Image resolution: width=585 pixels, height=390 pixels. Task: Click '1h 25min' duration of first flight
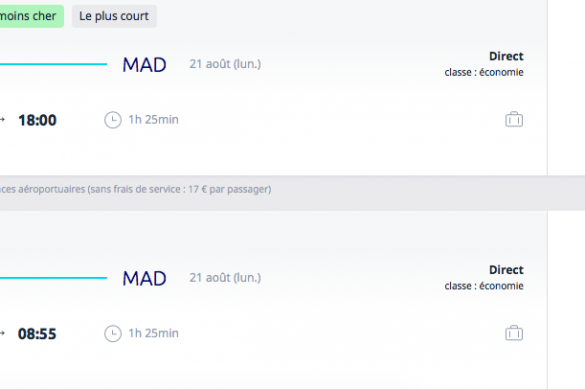pos(153,120)
